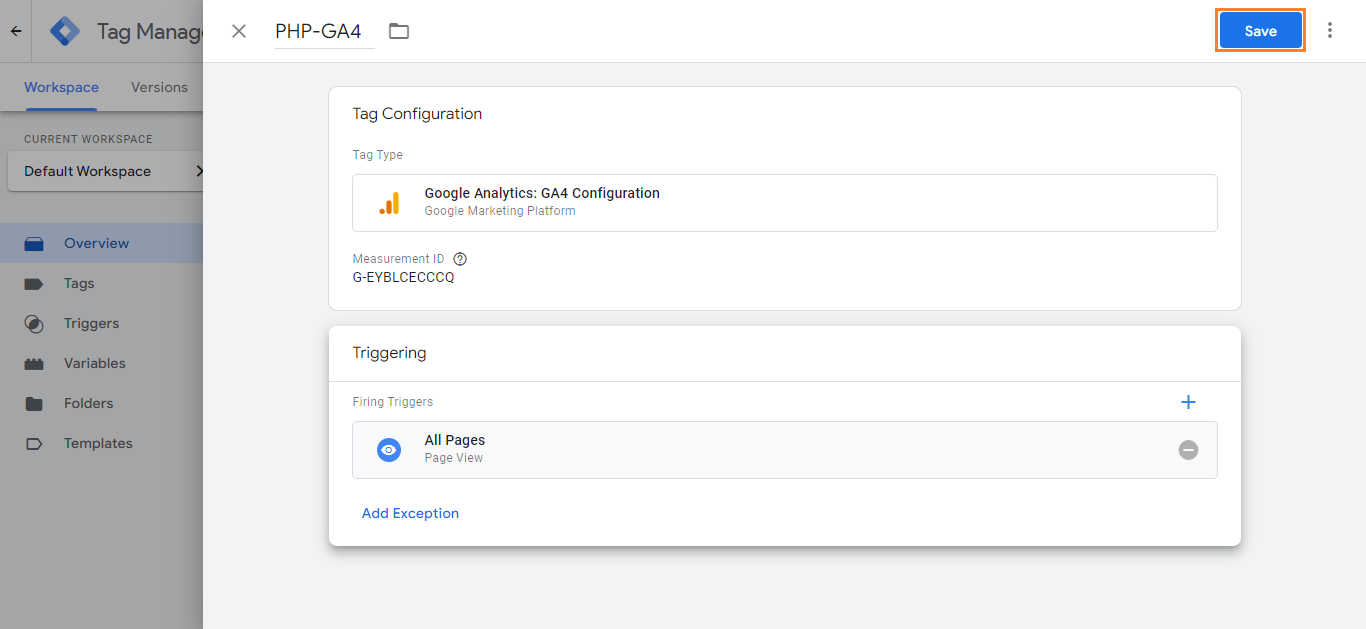Remove the All Pages trigger with the minus icon

[x=1188, y=449]
